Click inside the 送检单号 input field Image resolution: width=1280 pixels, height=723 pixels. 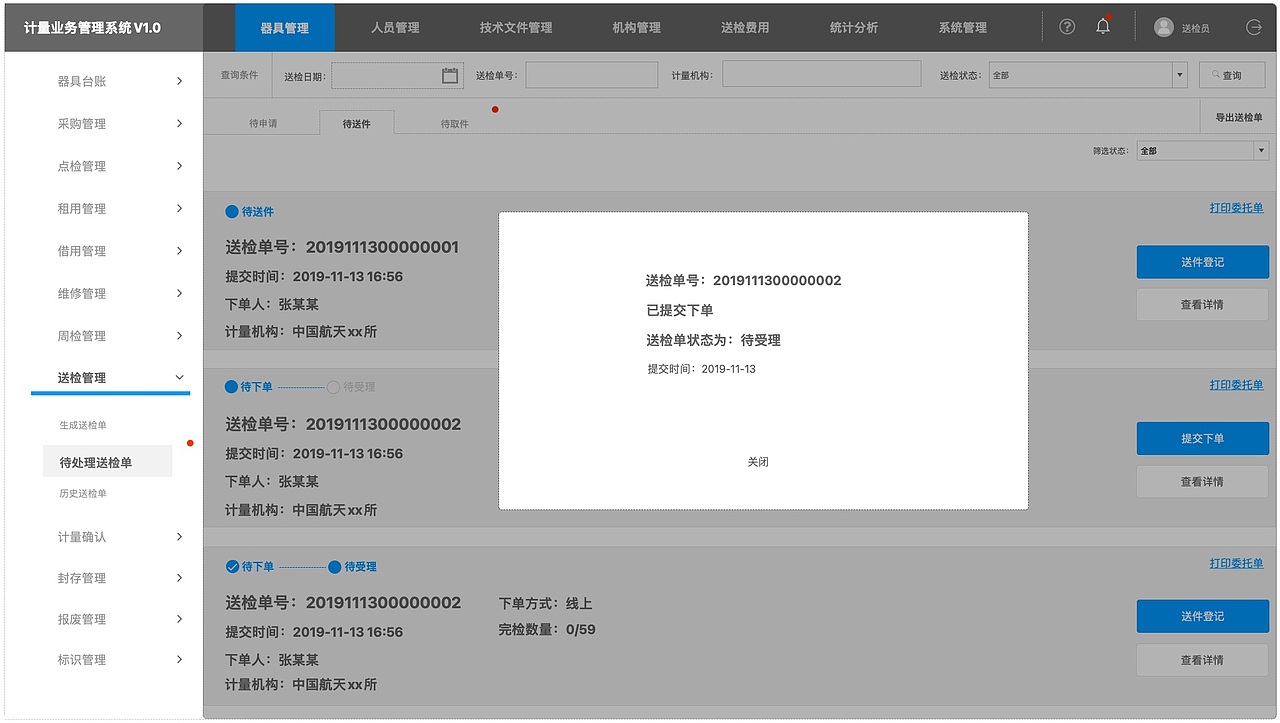[x=590, y=74]
